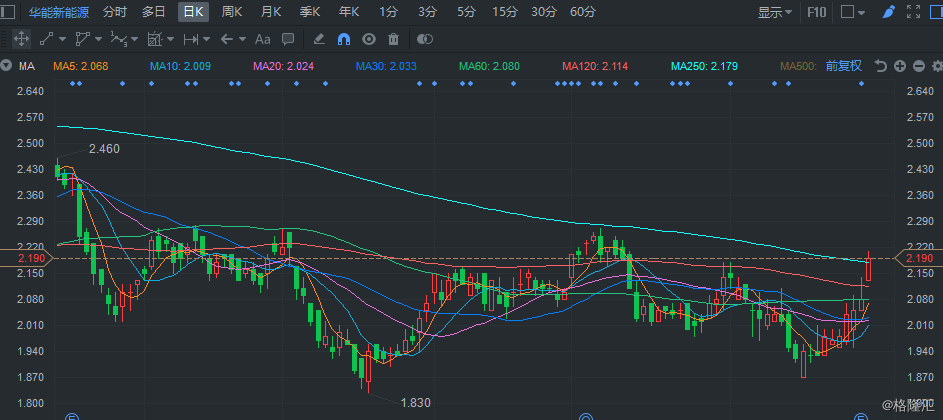
Task: Delete drawings with the trash icon
Action: pyautogui.click(x=393, y=39)
